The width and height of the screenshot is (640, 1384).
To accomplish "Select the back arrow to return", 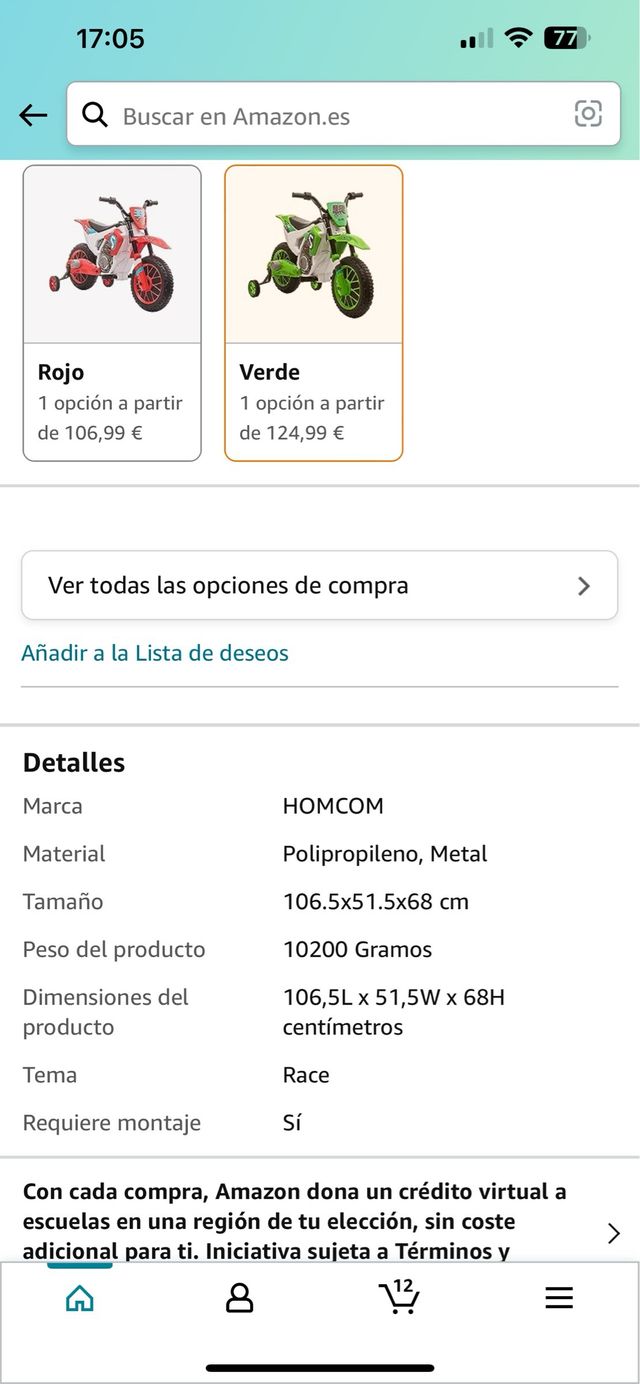I will (33, 114).
